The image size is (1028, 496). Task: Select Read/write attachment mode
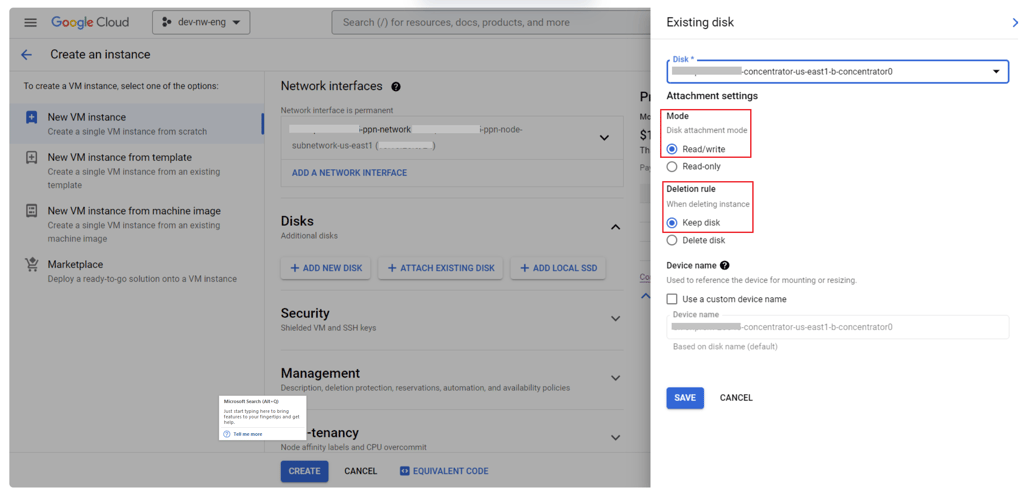(672, 149)
